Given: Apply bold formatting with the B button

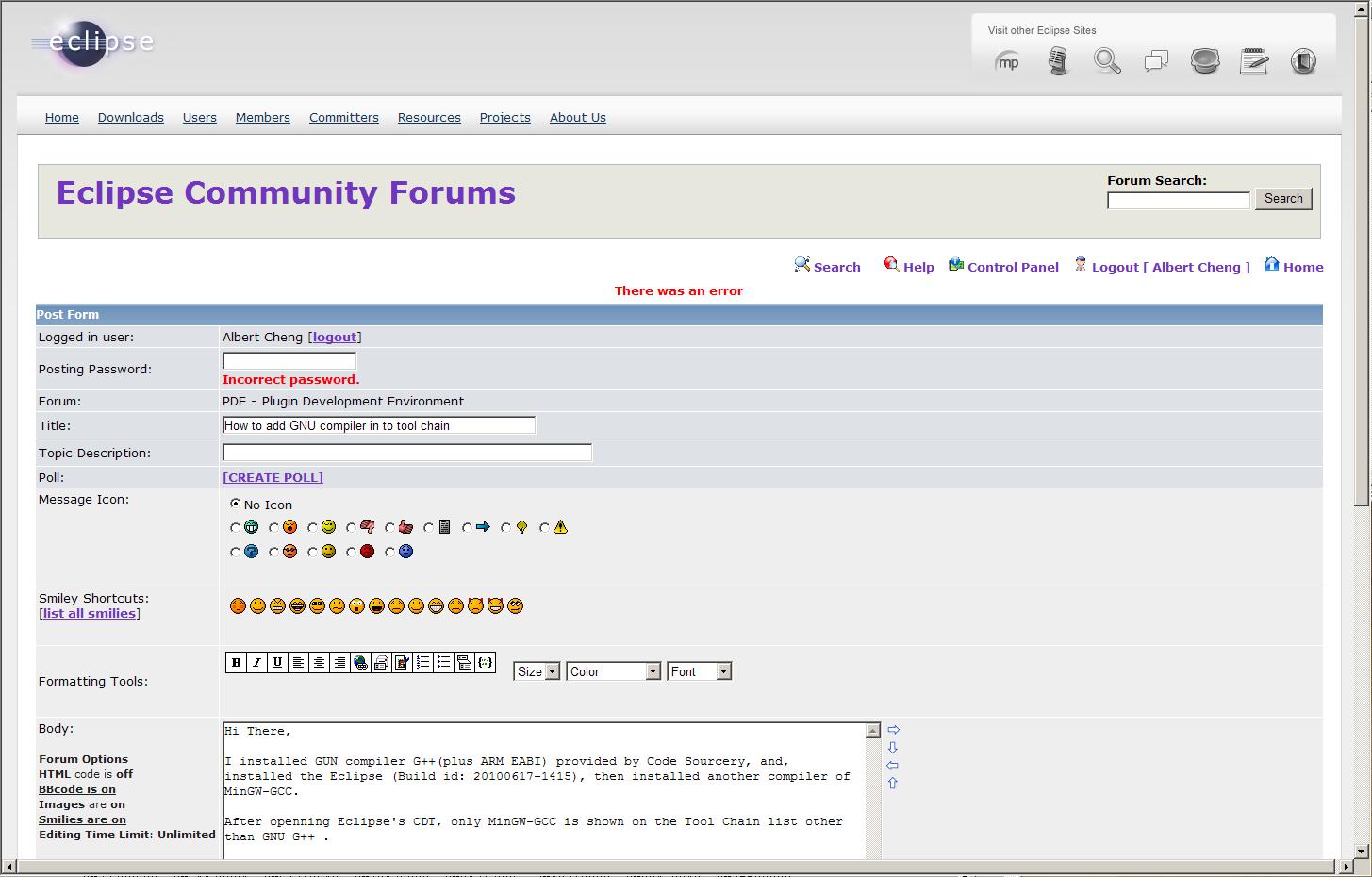Looking at the screenshot, I should [236, 663].
